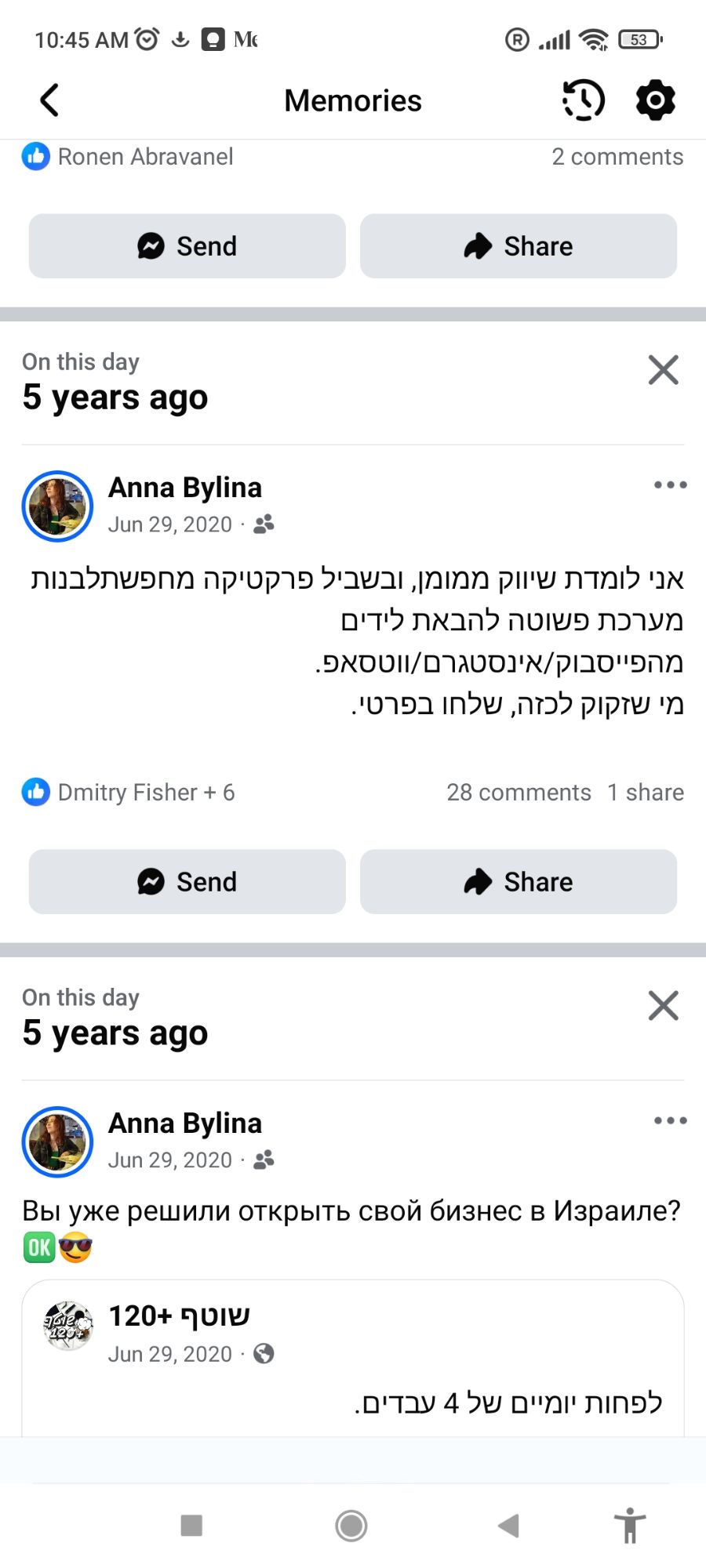Screen dimensions: 706x1568
Task: View the 28 comments on the post
Action: pyautogui.click(x=519, y=793)
